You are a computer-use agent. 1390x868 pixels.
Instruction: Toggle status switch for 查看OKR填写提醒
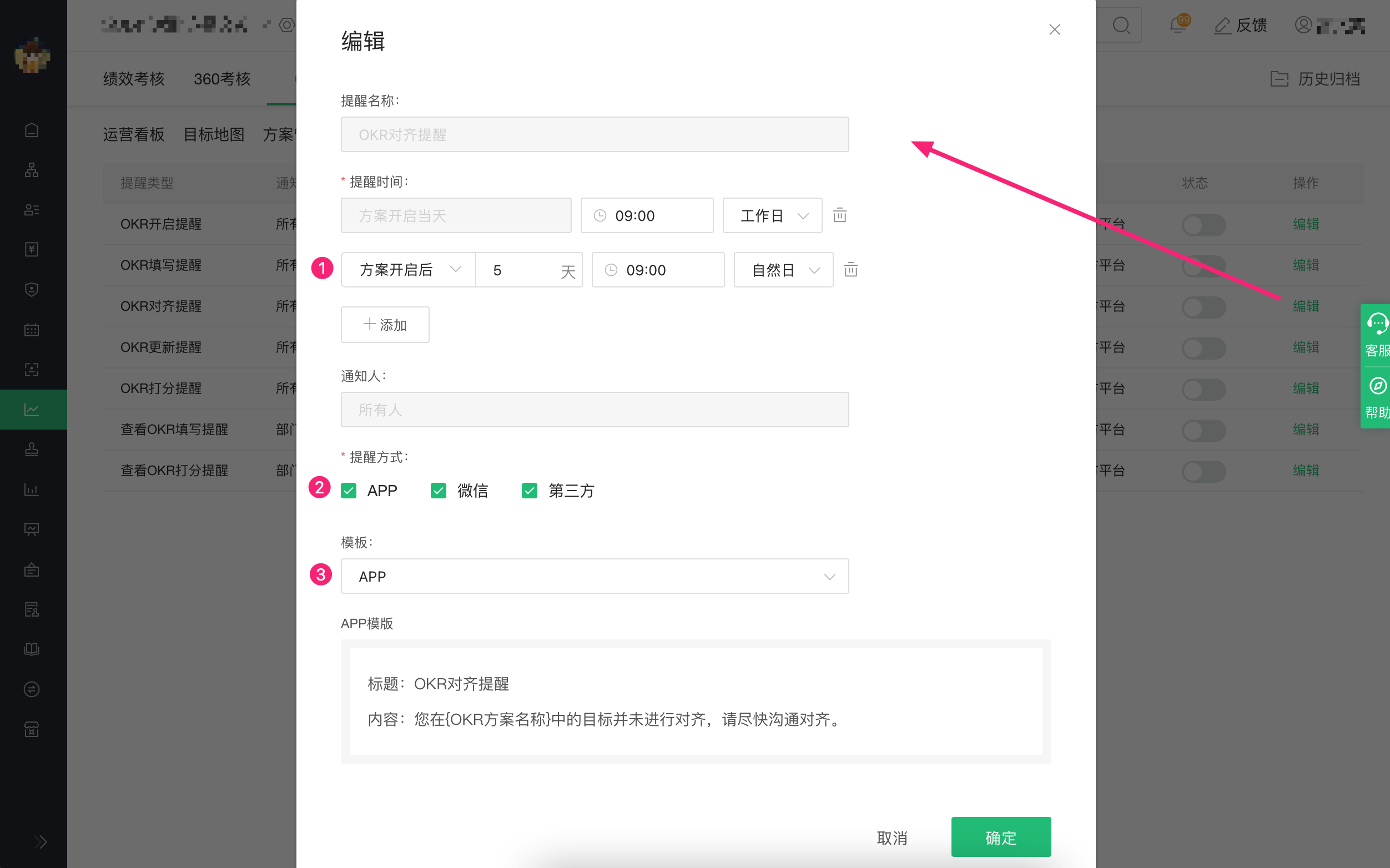[x=1203, y=430]
